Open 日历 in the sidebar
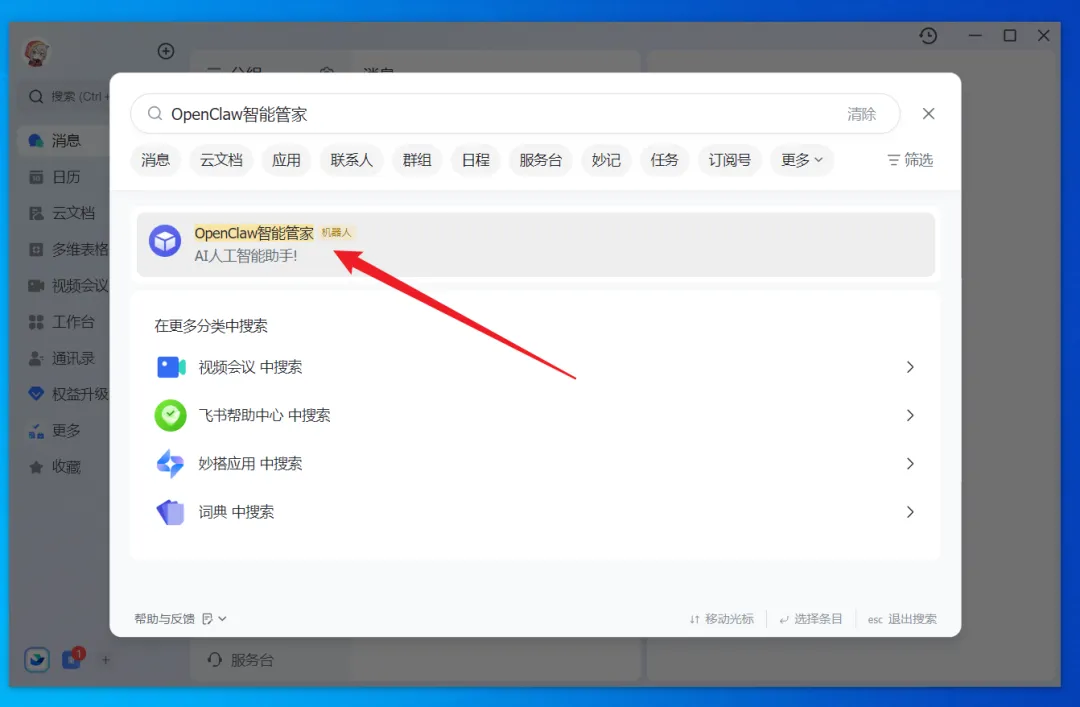The width and height of the screenshot is (1080, 707). [65, 177]
